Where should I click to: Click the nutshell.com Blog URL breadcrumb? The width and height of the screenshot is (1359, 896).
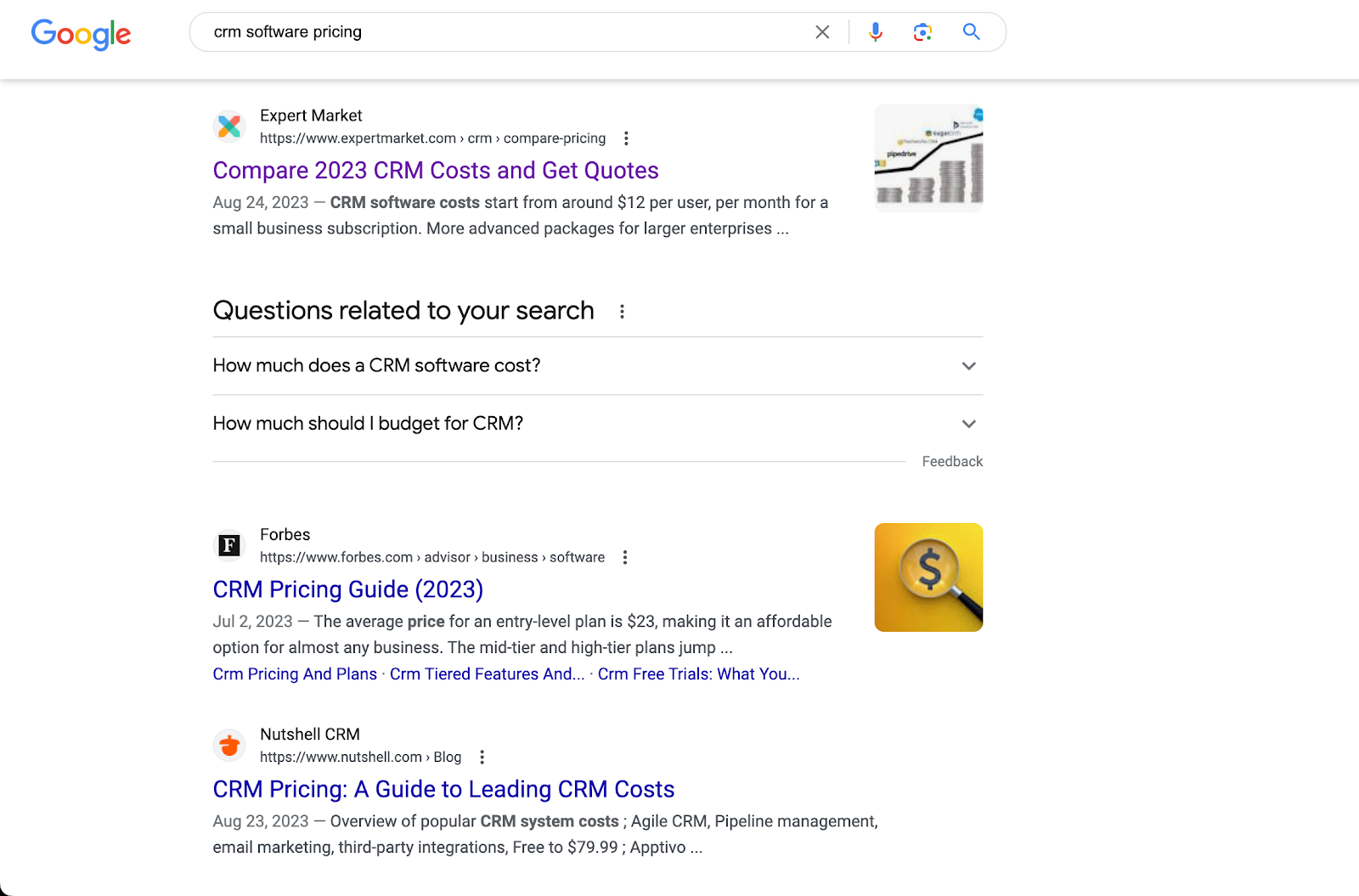361,757
